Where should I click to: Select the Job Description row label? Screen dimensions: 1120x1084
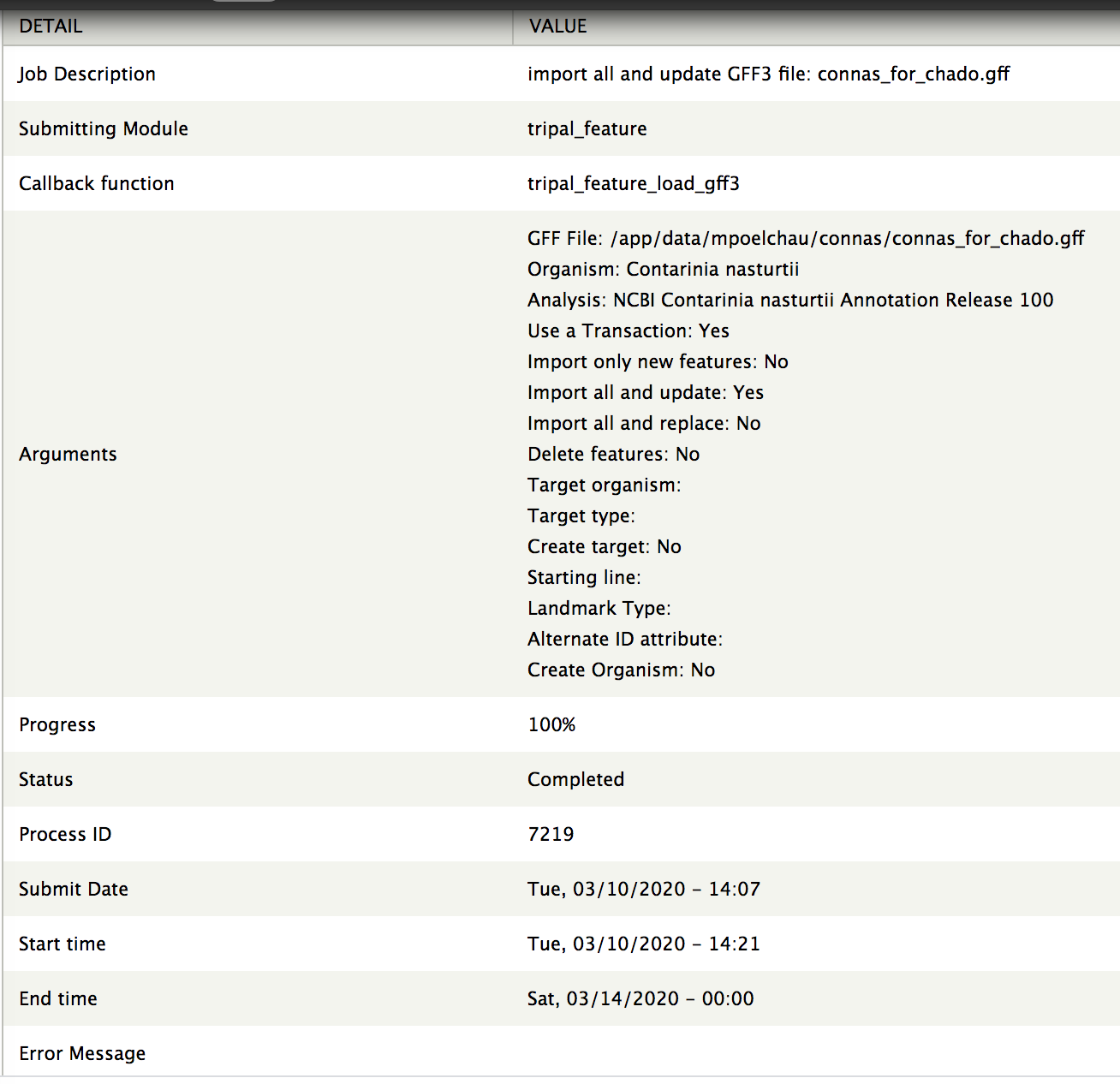click(x=87, y=74)
